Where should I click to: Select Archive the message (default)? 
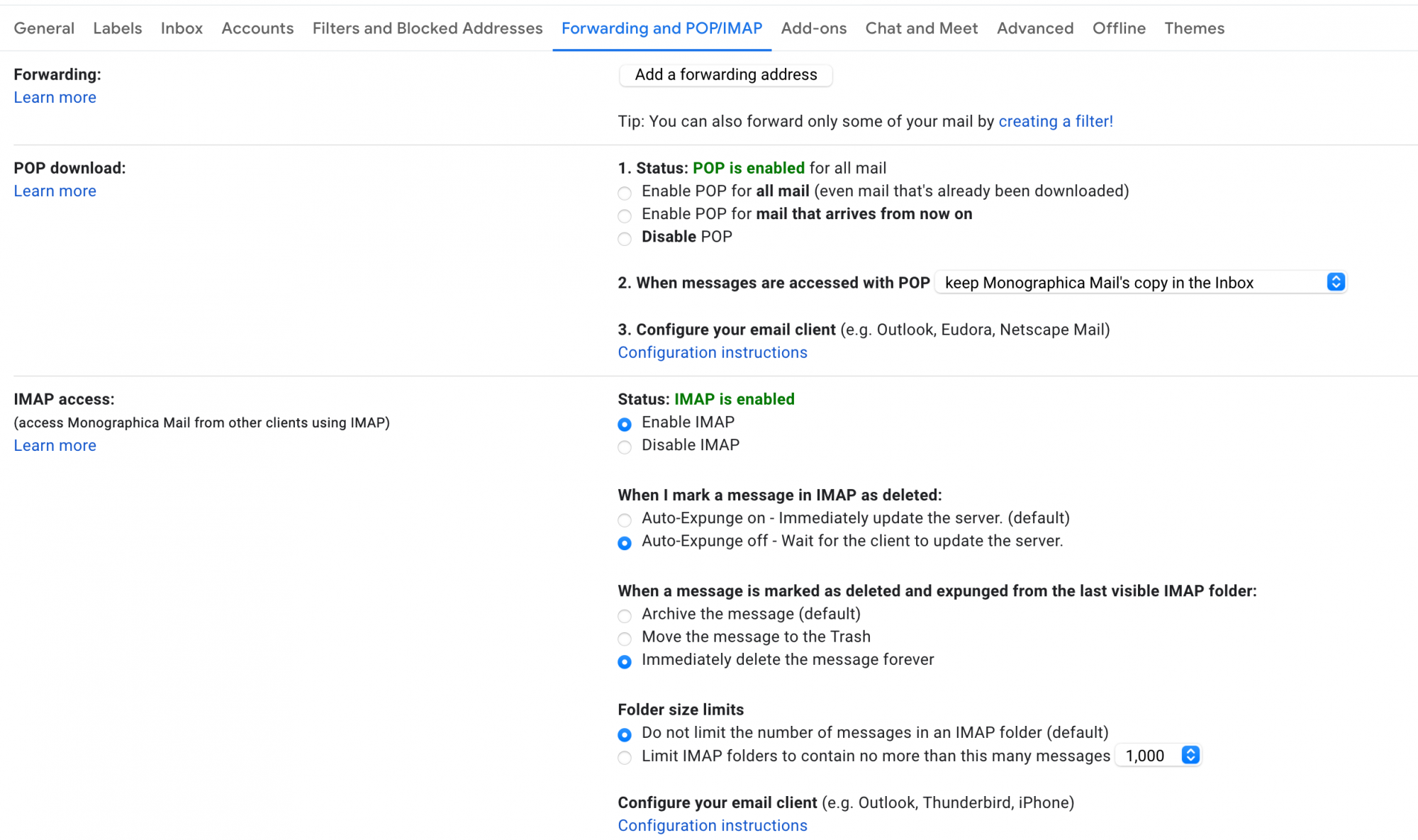tap(625, 615)
